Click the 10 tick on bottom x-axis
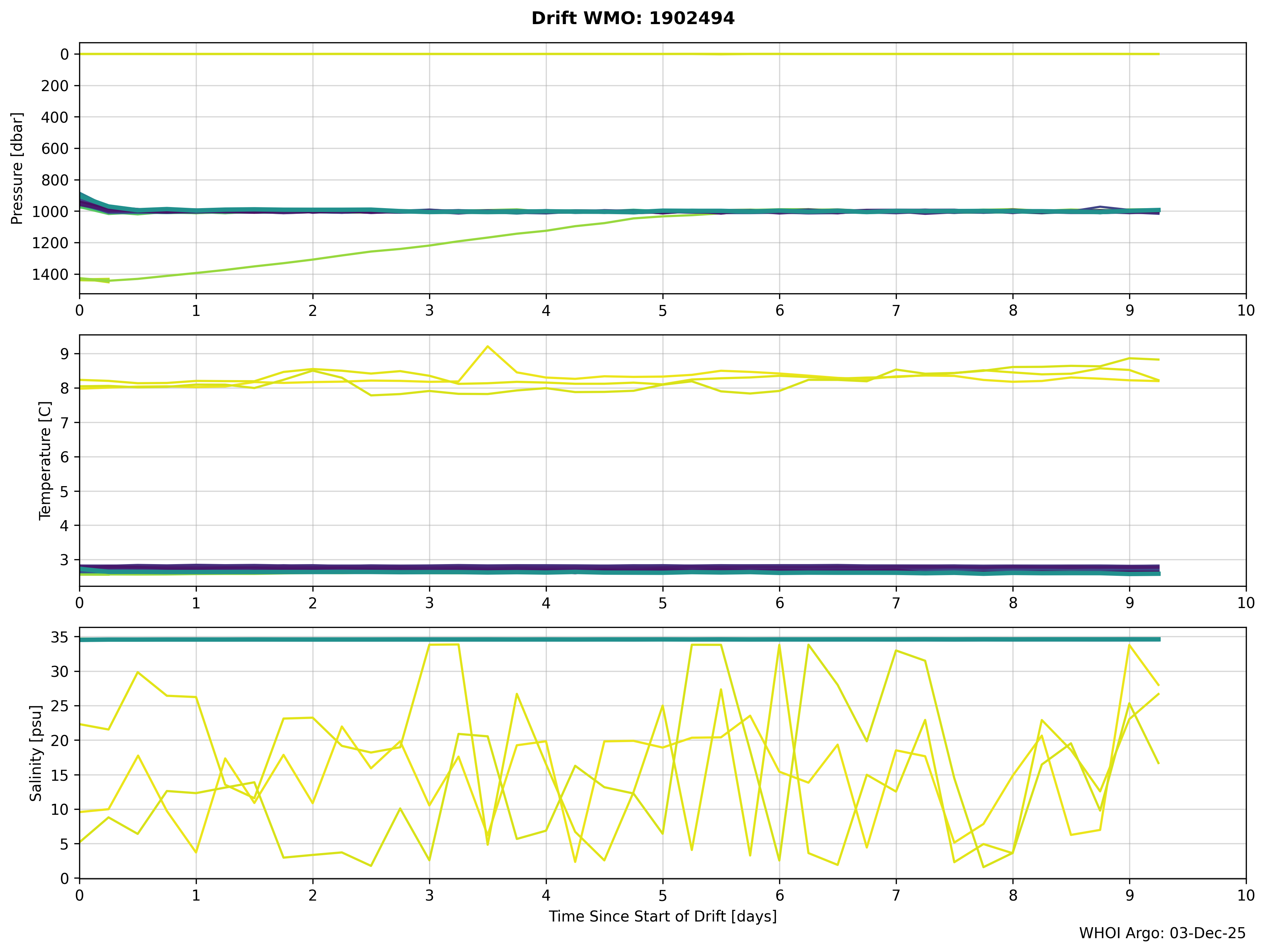 1245,895
